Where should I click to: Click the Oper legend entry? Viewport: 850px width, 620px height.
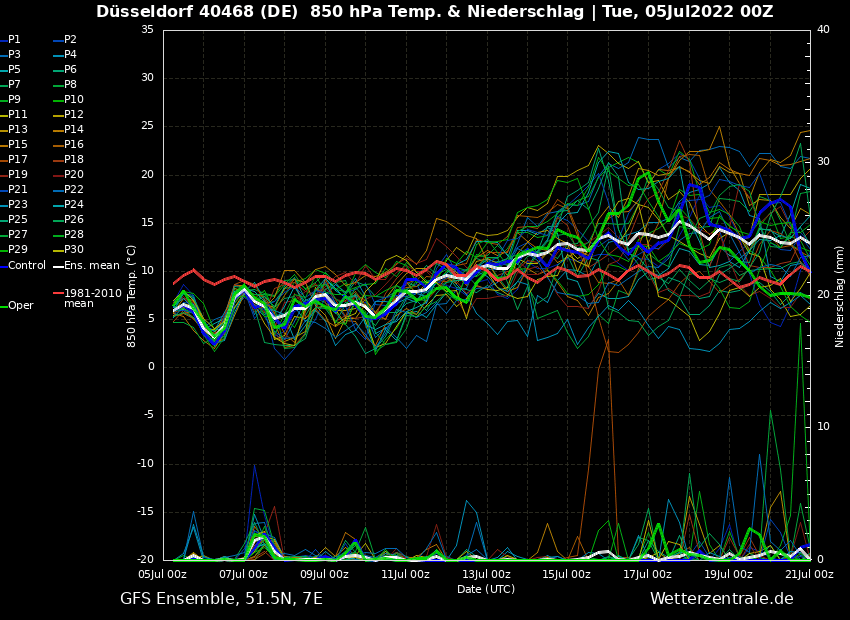coord(20,306)
